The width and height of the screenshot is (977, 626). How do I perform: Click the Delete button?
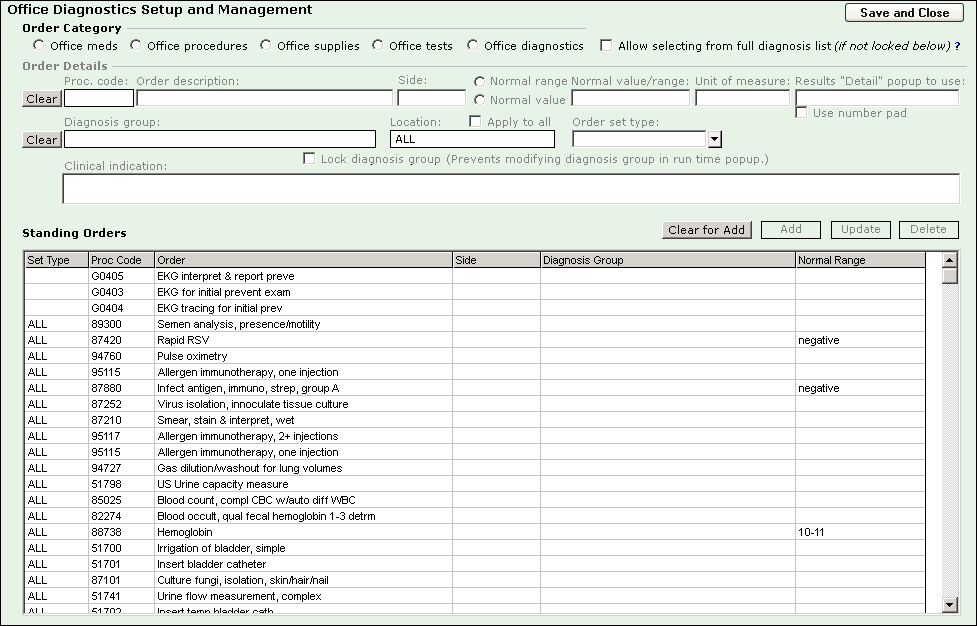click(928, 230)
